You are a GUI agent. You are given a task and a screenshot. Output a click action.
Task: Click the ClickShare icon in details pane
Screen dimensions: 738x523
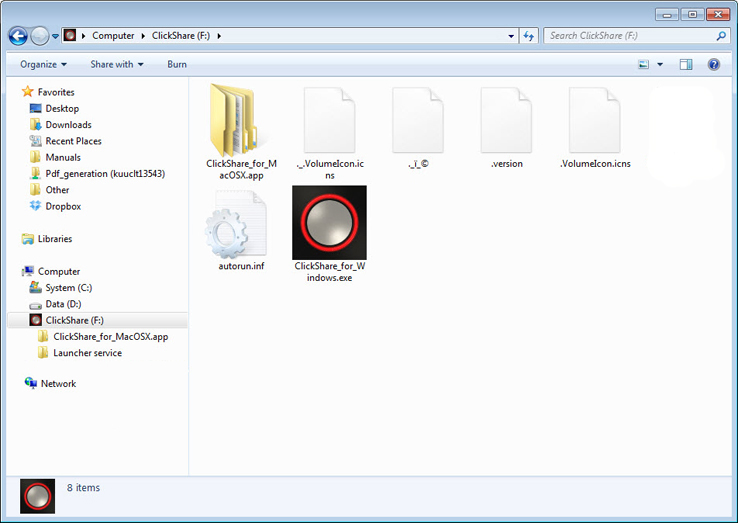(38, 496)
